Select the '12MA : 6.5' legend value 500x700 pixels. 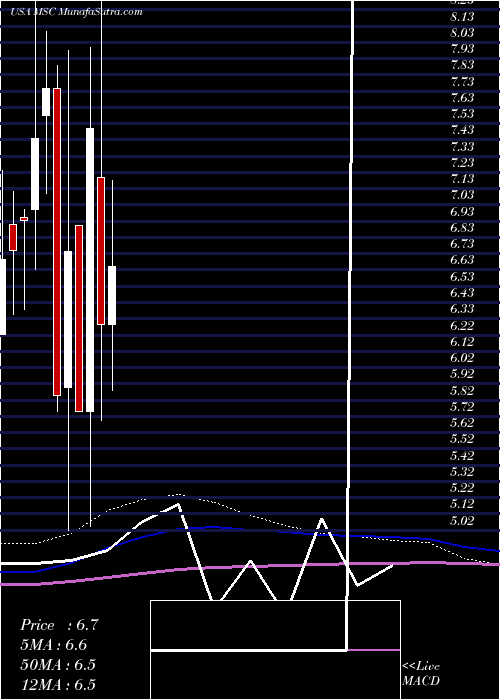pyautogui.click(x=58, y=685)
